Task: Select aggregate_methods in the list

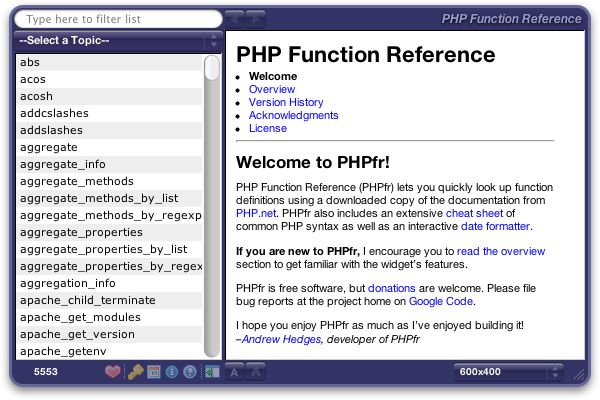Action: pyautogui.click(x=109, y=181)
